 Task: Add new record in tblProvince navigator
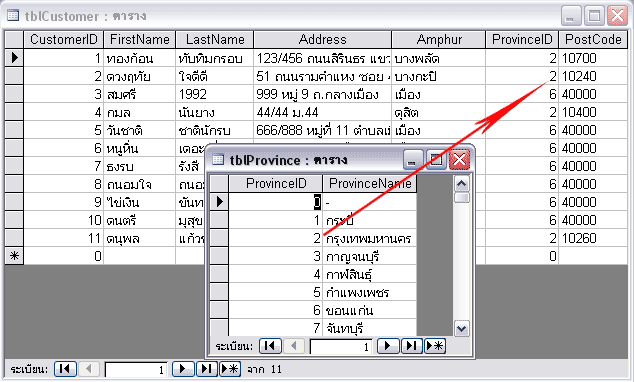tap(435, 346)
